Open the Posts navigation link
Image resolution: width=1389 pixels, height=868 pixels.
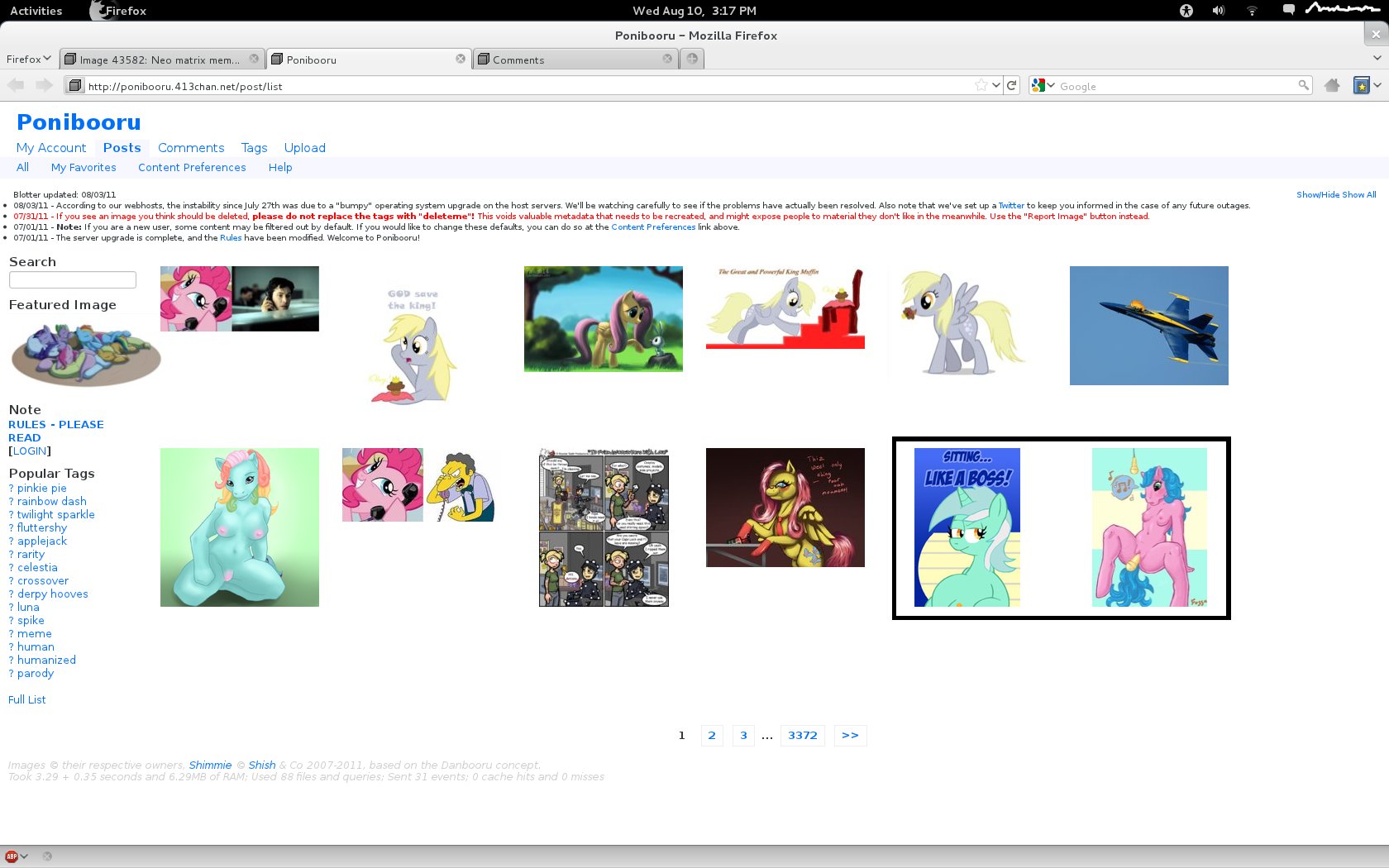(122, 148)
